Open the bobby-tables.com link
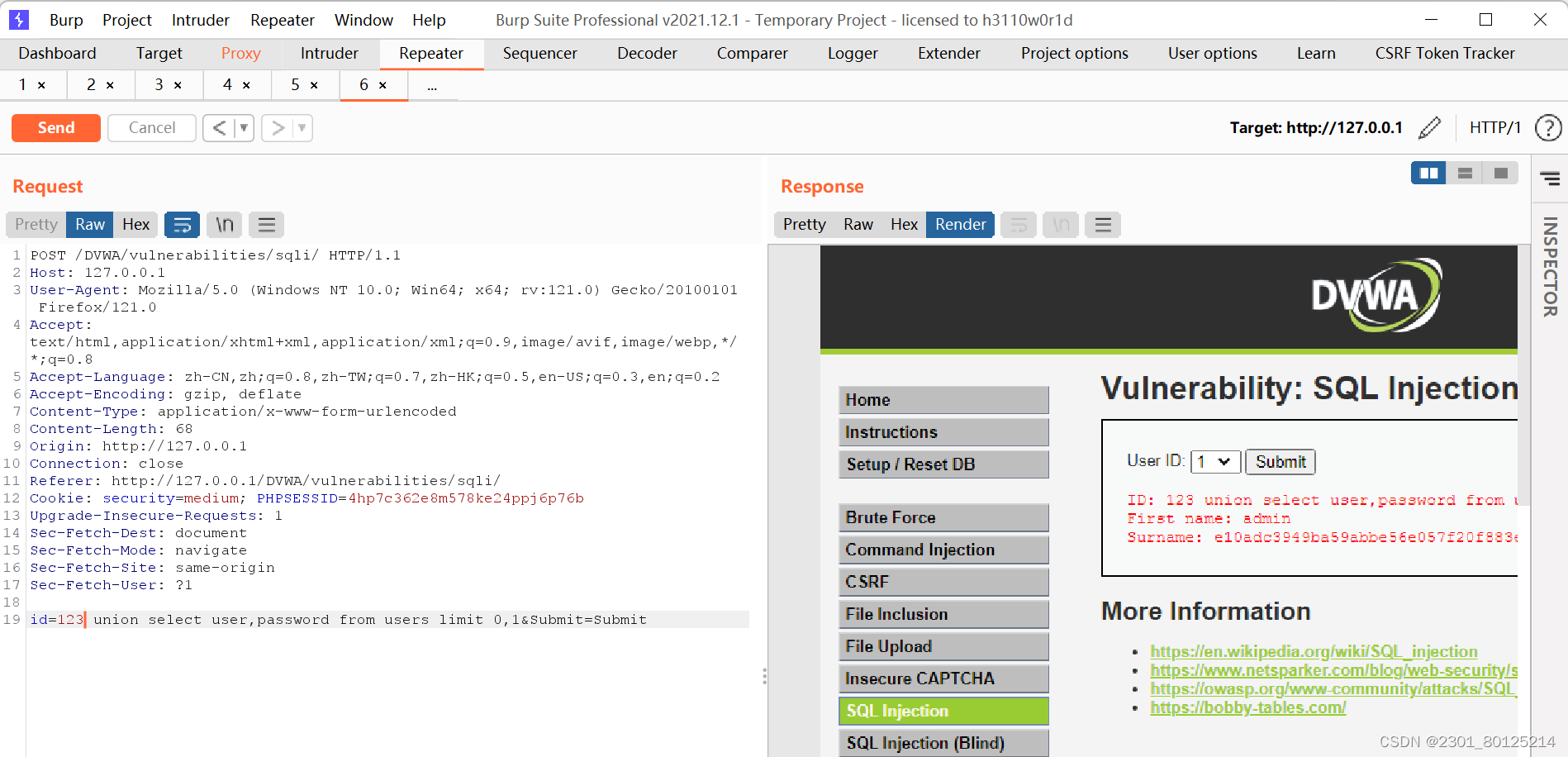Viewport: 1568px width, 757px height. (x=1247, y=707)
